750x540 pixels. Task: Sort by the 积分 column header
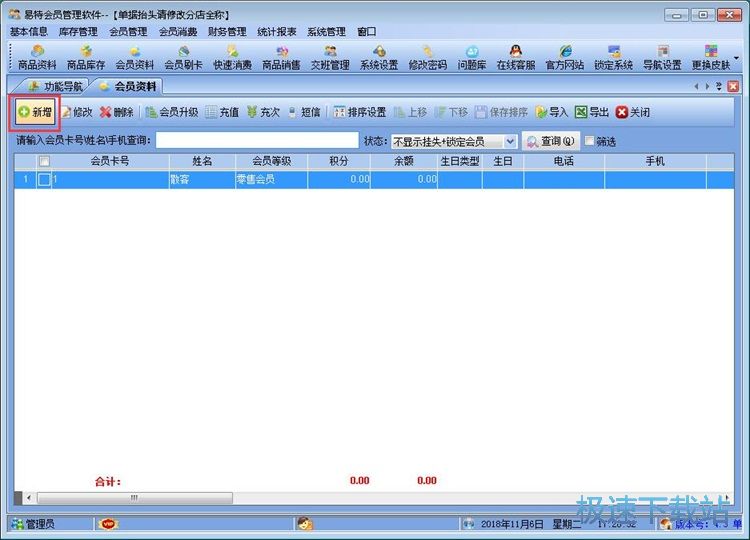click(339, 161)
